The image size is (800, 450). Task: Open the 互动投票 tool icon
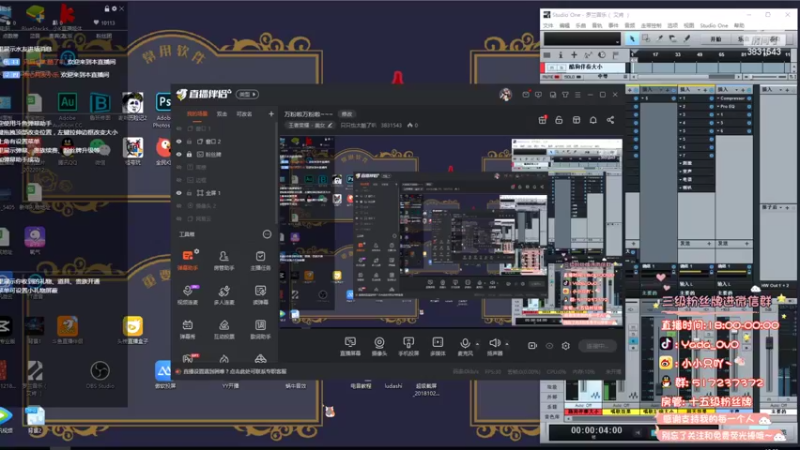click(x=223, y=329)
